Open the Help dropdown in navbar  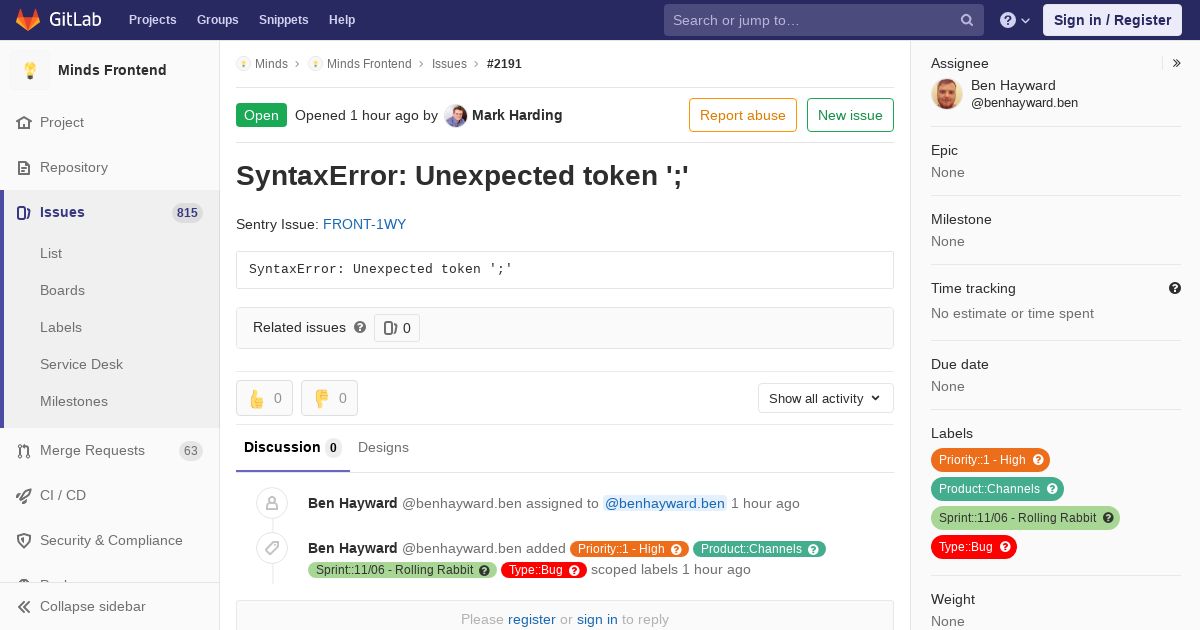coord(1015,20)
